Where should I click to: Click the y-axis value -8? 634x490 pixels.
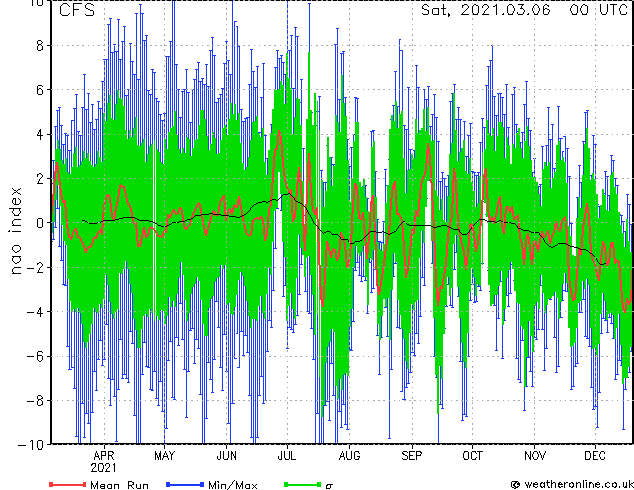35,401
